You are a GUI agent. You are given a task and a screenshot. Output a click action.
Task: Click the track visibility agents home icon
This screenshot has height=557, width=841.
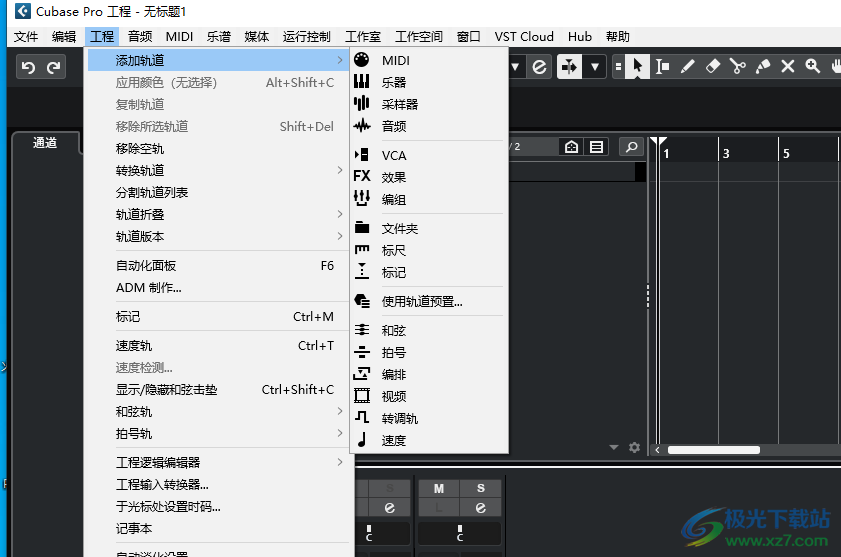point(571,146)
